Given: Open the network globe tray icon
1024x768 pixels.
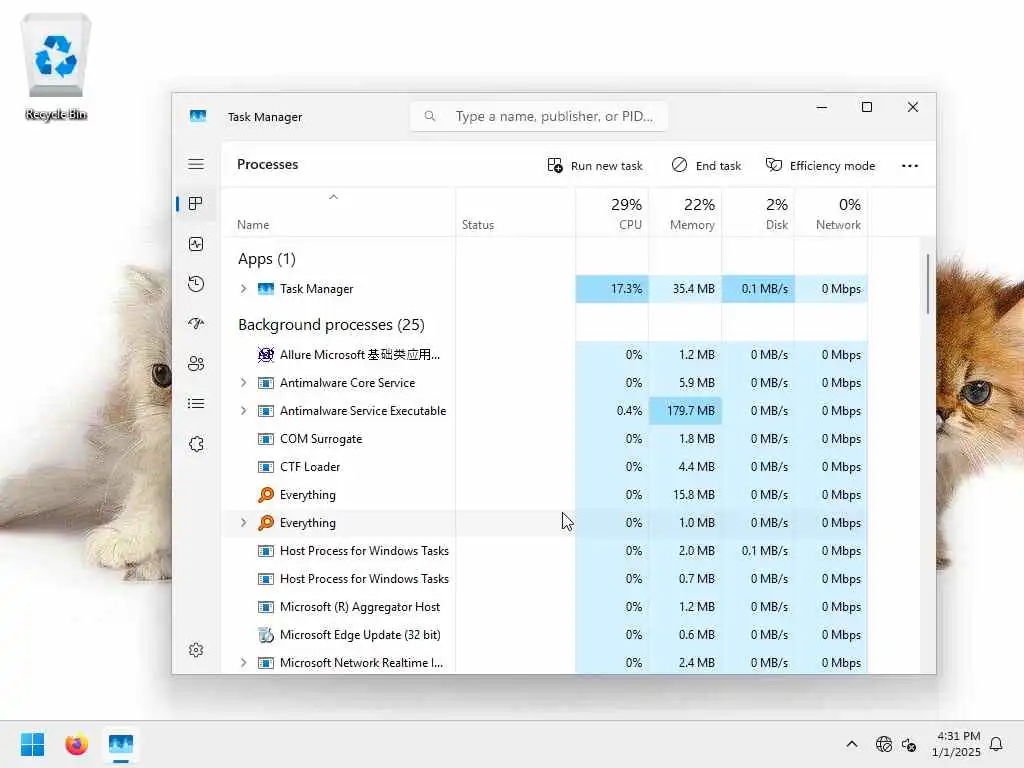Looking at the screenshot, I should coord(884,744).
